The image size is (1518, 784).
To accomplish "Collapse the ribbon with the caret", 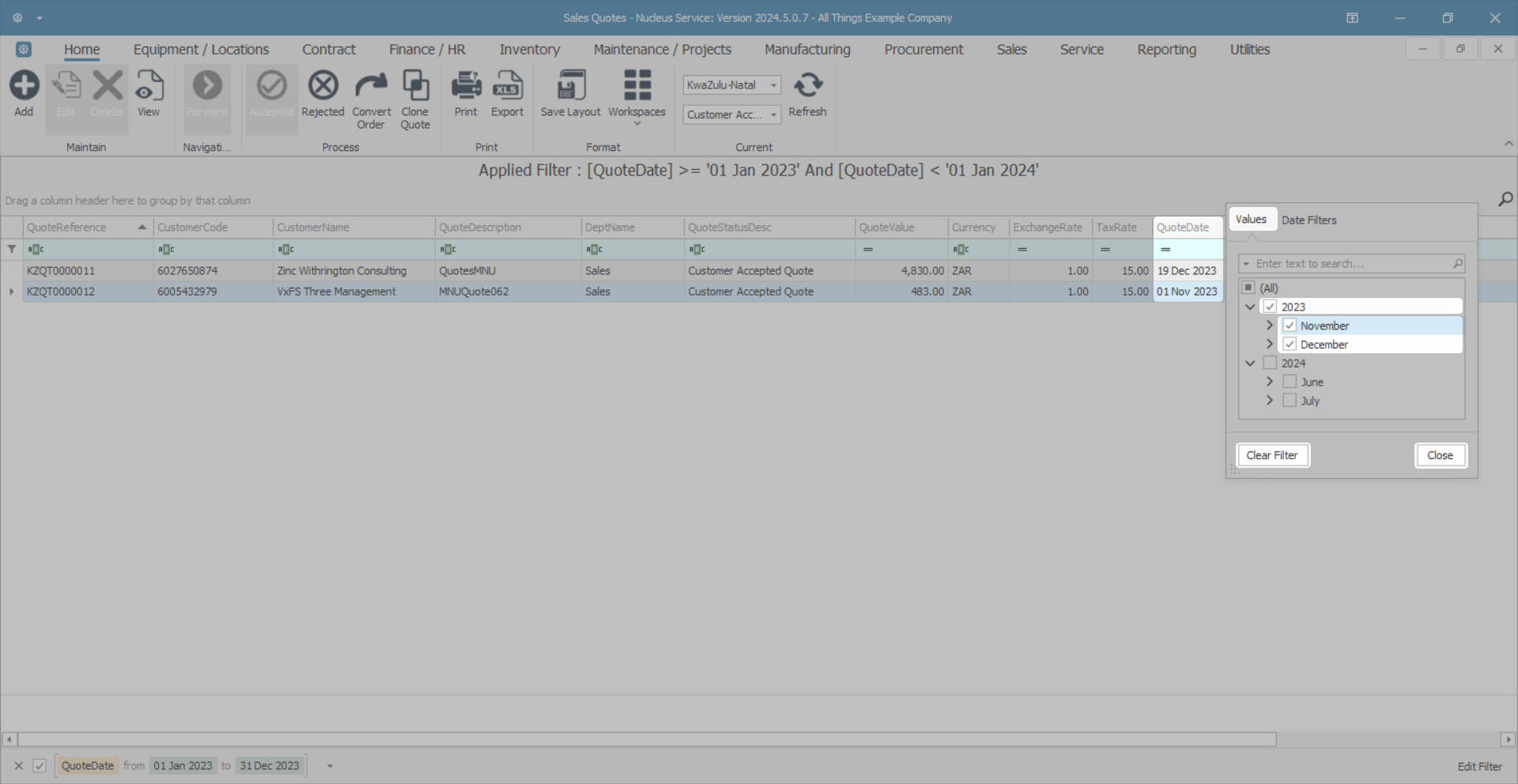I will click(x=1509, y=144).
